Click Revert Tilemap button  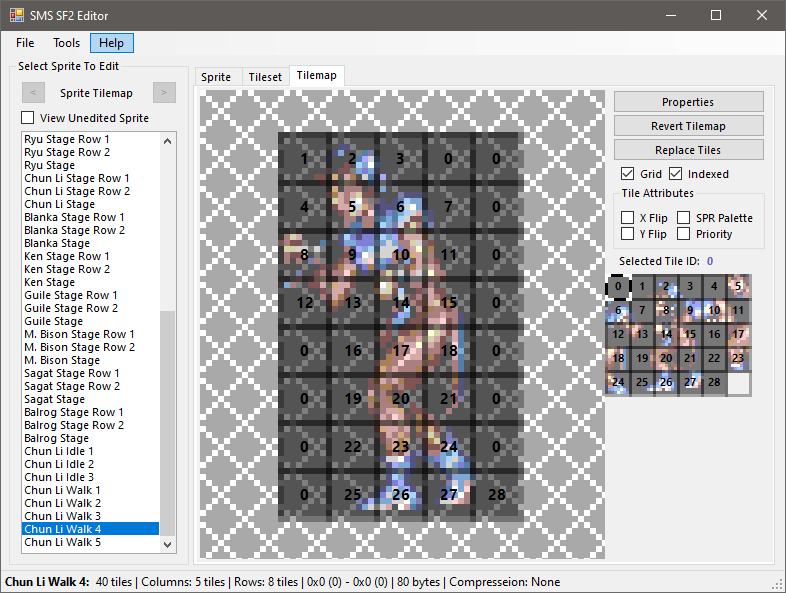[x=688, y=126]
